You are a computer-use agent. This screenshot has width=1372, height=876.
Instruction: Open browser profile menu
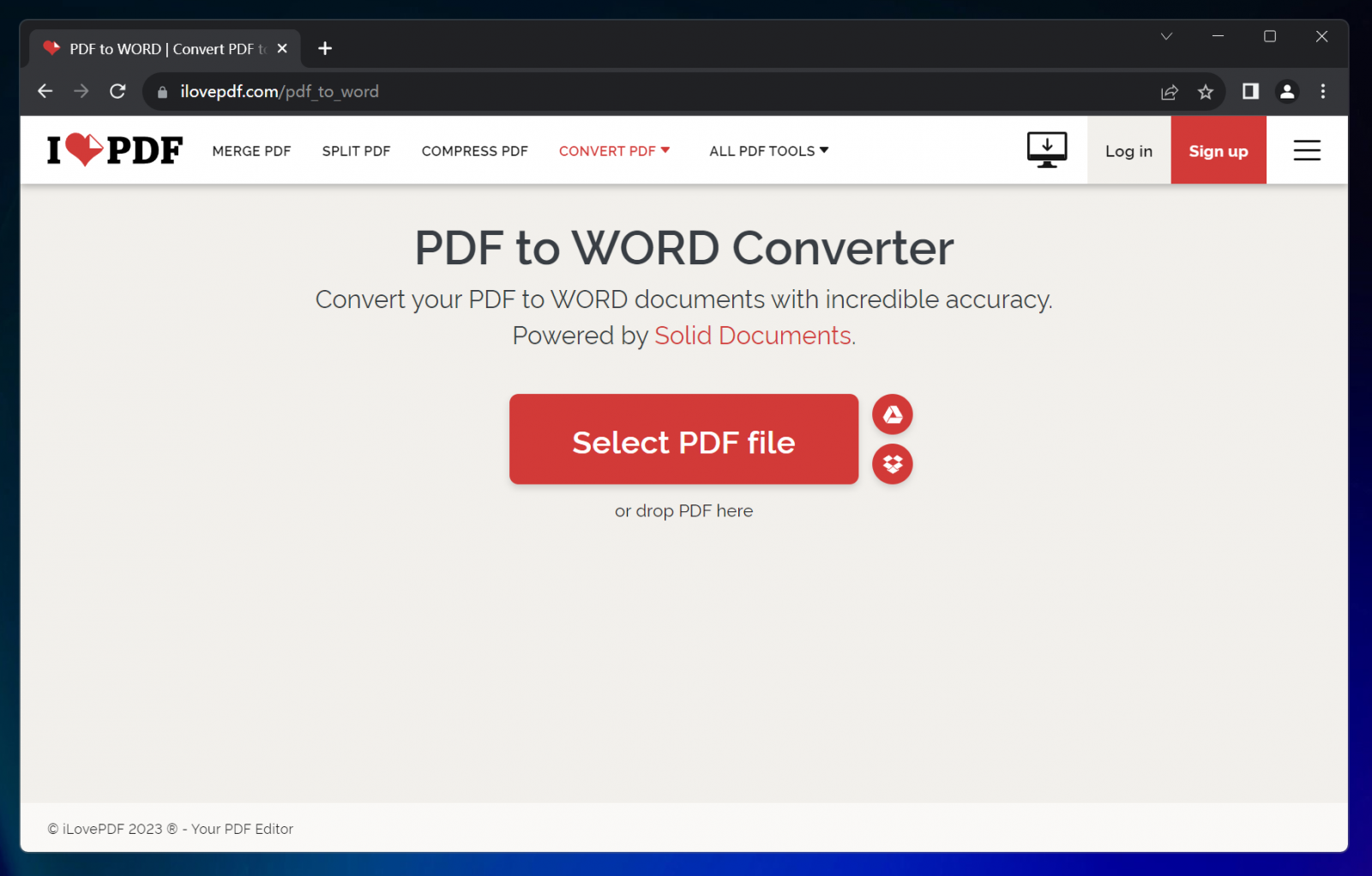(x=1287, y=91)
